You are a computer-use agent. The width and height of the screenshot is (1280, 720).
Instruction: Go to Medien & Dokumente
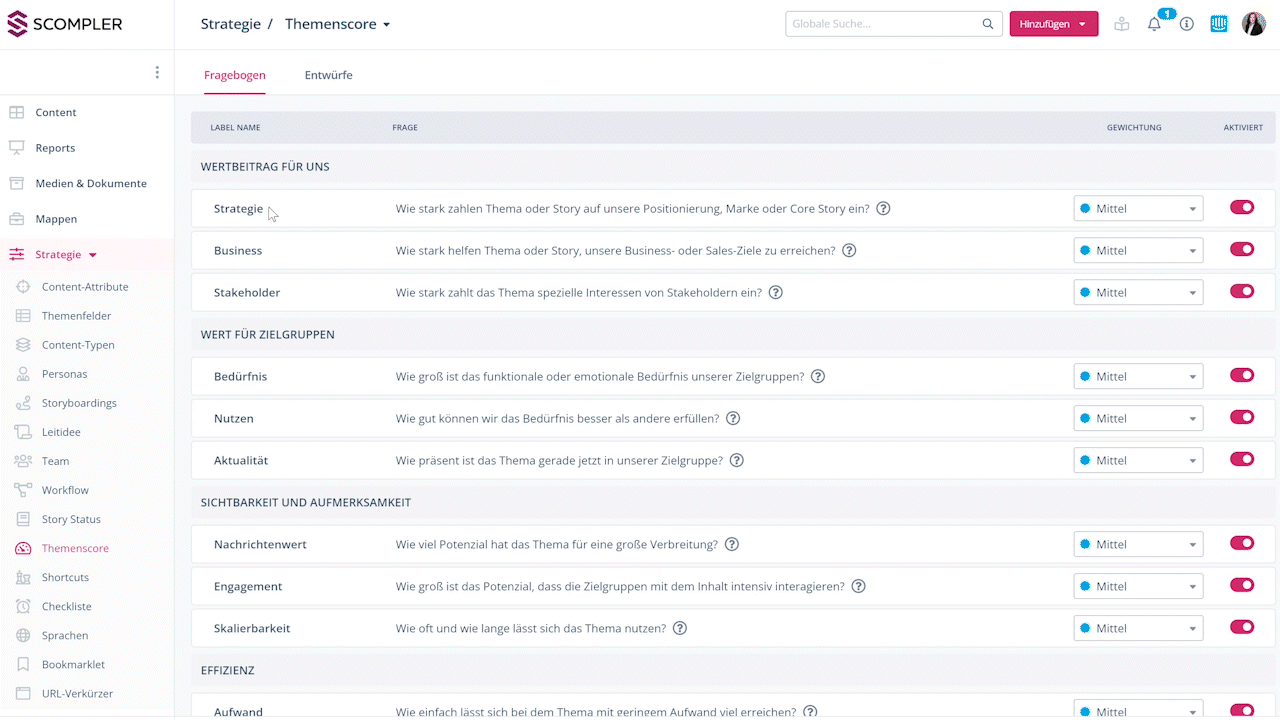(90, 184)
